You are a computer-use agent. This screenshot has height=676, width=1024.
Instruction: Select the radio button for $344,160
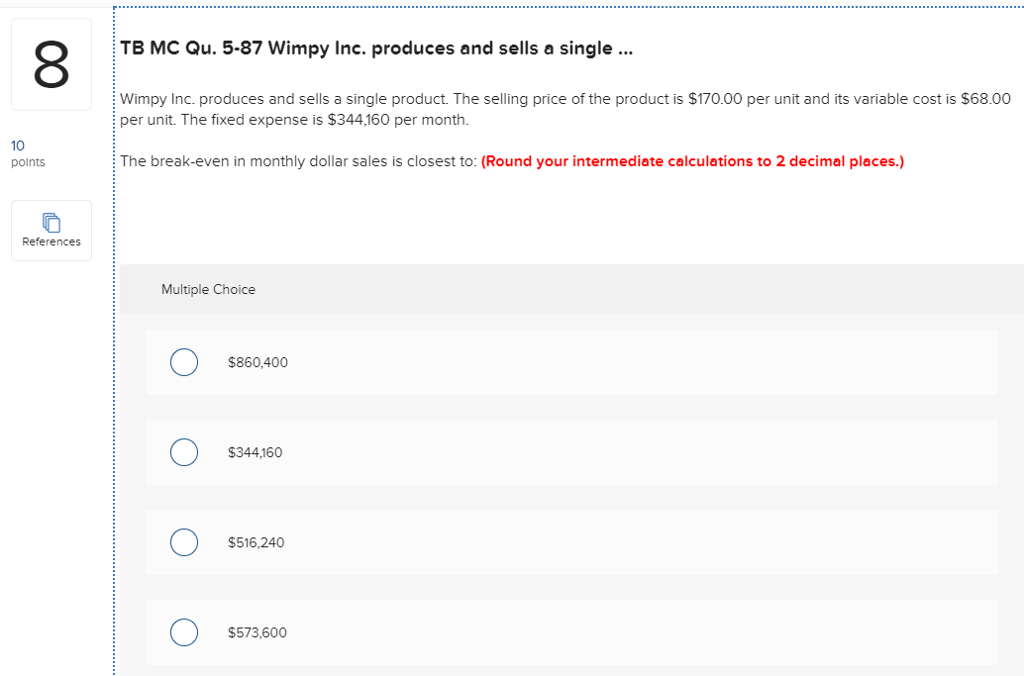point(184,452)
